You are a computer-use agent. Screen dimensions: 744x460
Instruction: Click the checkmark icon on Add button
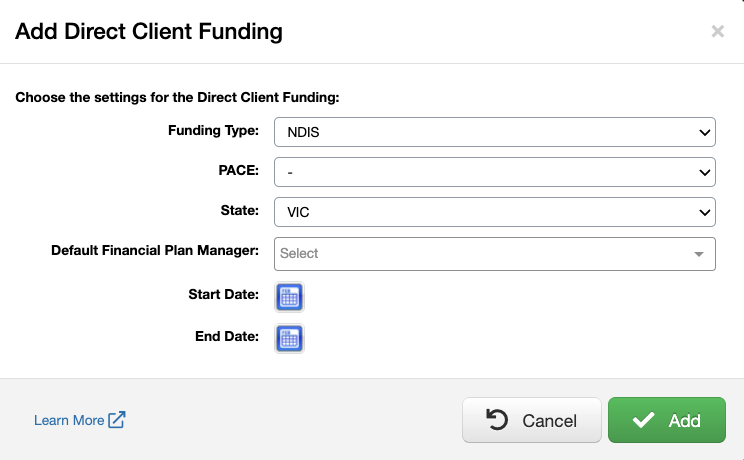[644, 420]
